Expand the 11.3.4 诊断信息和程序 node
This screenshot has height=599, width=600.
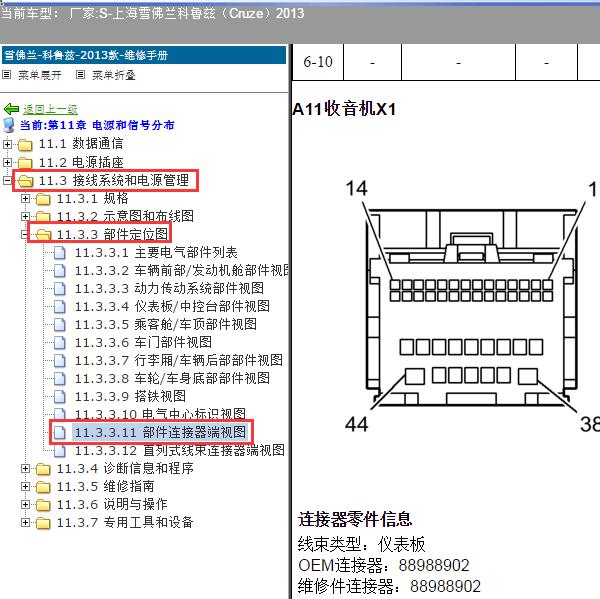pos(25,468)
